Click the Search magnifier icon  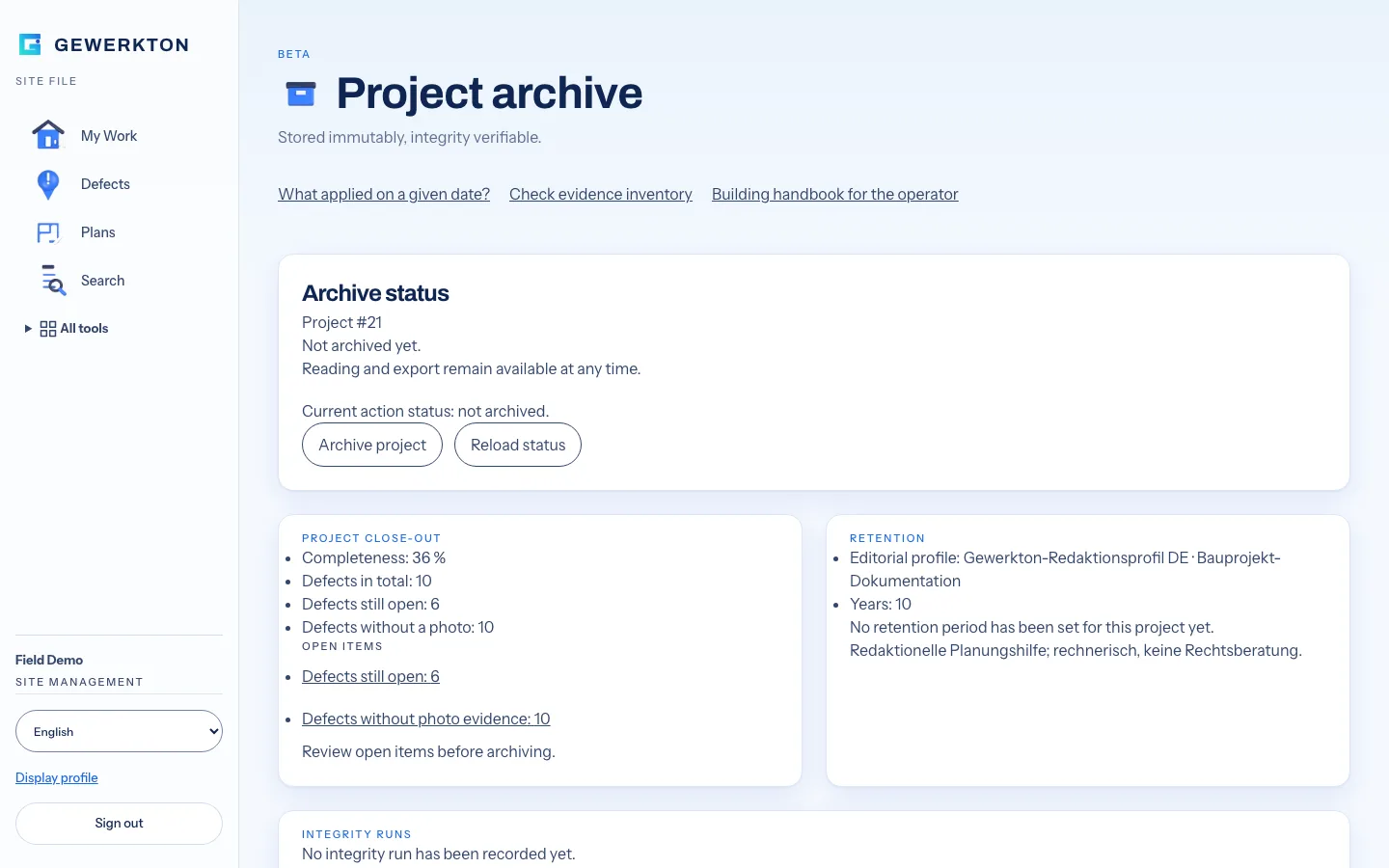click(53, 281)
